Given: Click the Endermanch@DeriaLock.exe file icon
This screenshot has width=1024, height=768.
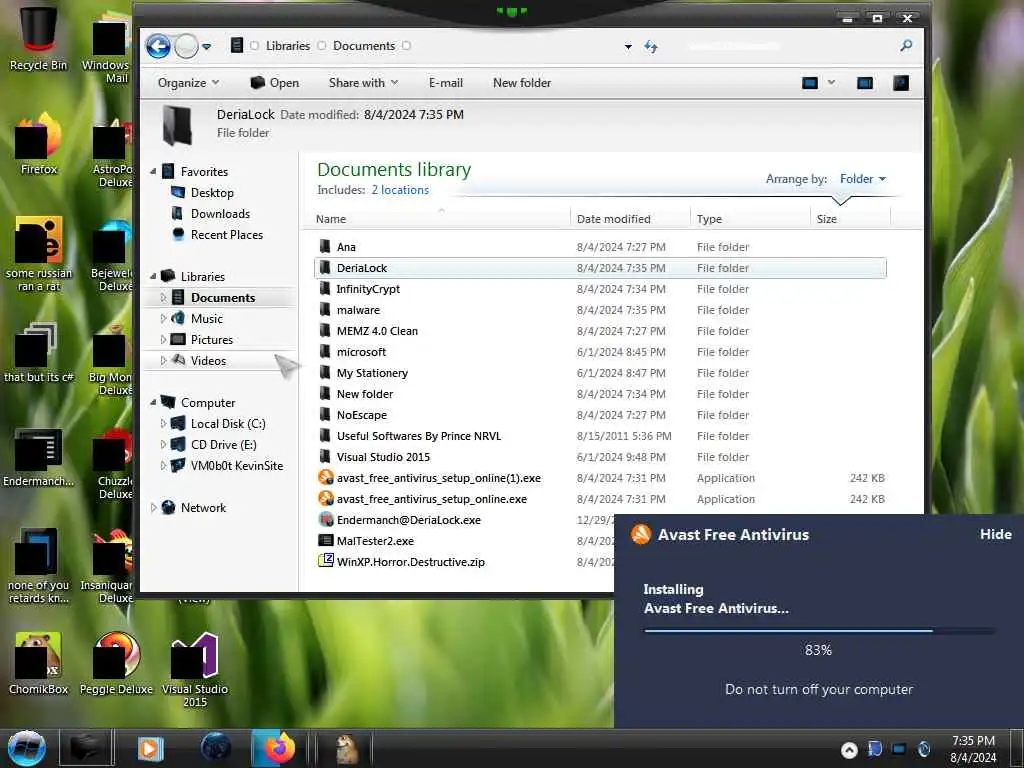Looking at the screenshot, I should pos(325,519).
